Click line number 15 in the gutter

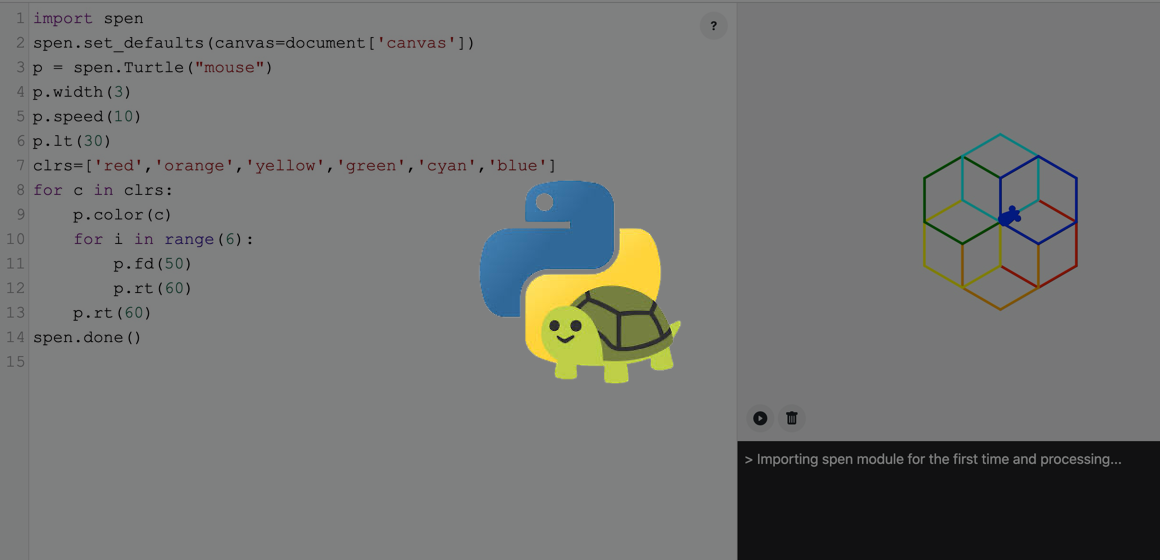point(16,362)
